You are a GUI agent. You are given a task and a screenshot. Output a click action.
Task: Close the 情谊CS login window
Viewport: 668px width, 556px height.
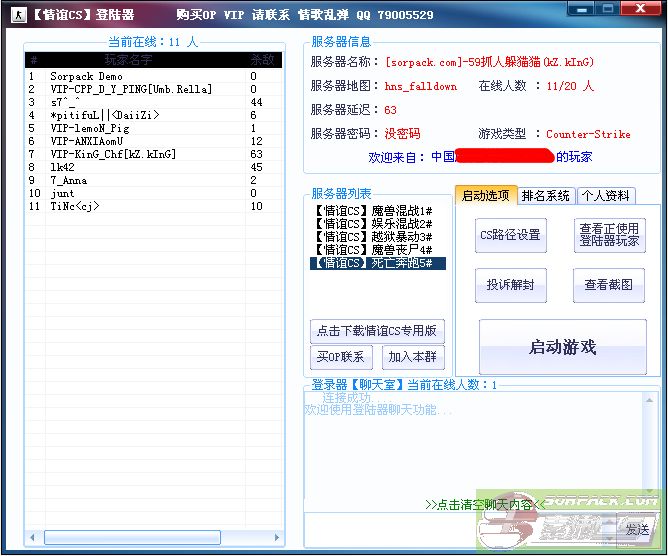click(640, 9)
